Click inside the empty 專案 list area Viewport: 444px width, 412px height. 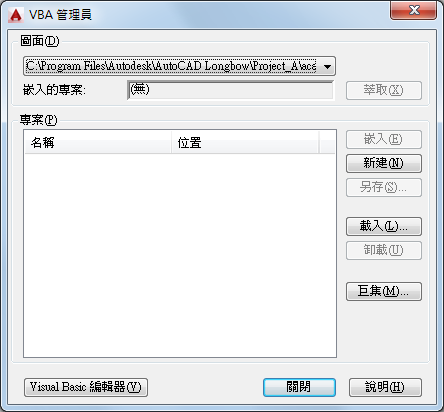180,255
